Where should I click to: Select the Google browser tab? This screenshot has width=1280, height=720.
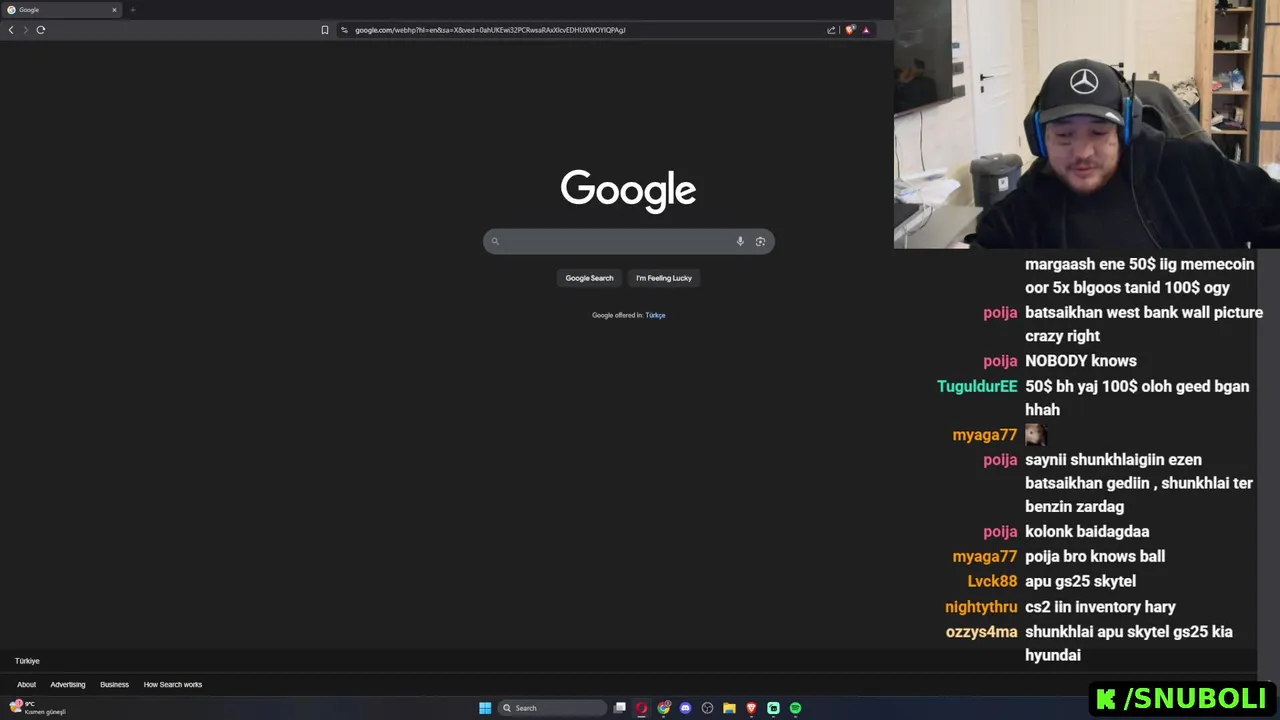click(x=60, y=10)
